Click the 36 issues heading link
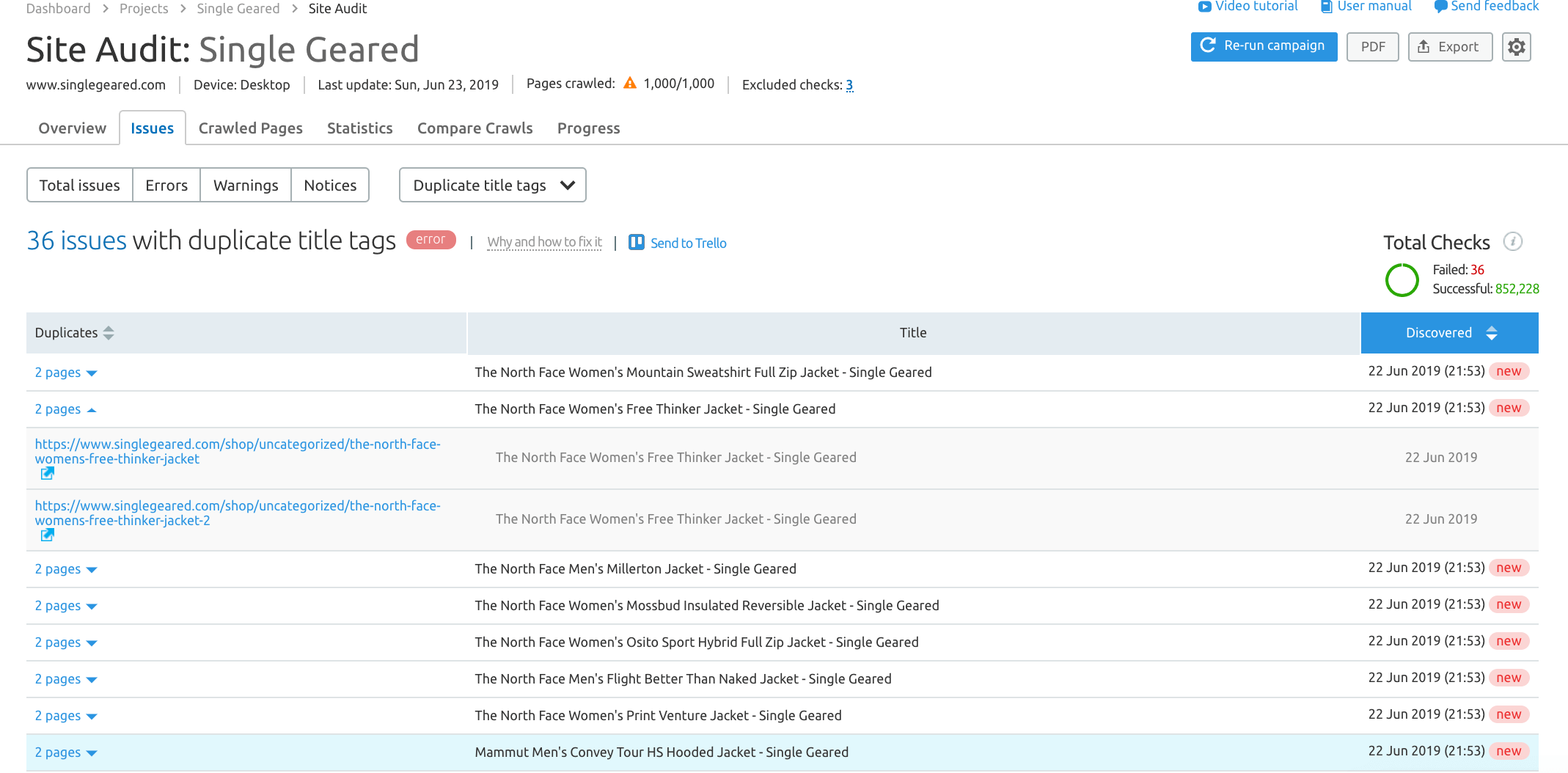 pos(76,241)
